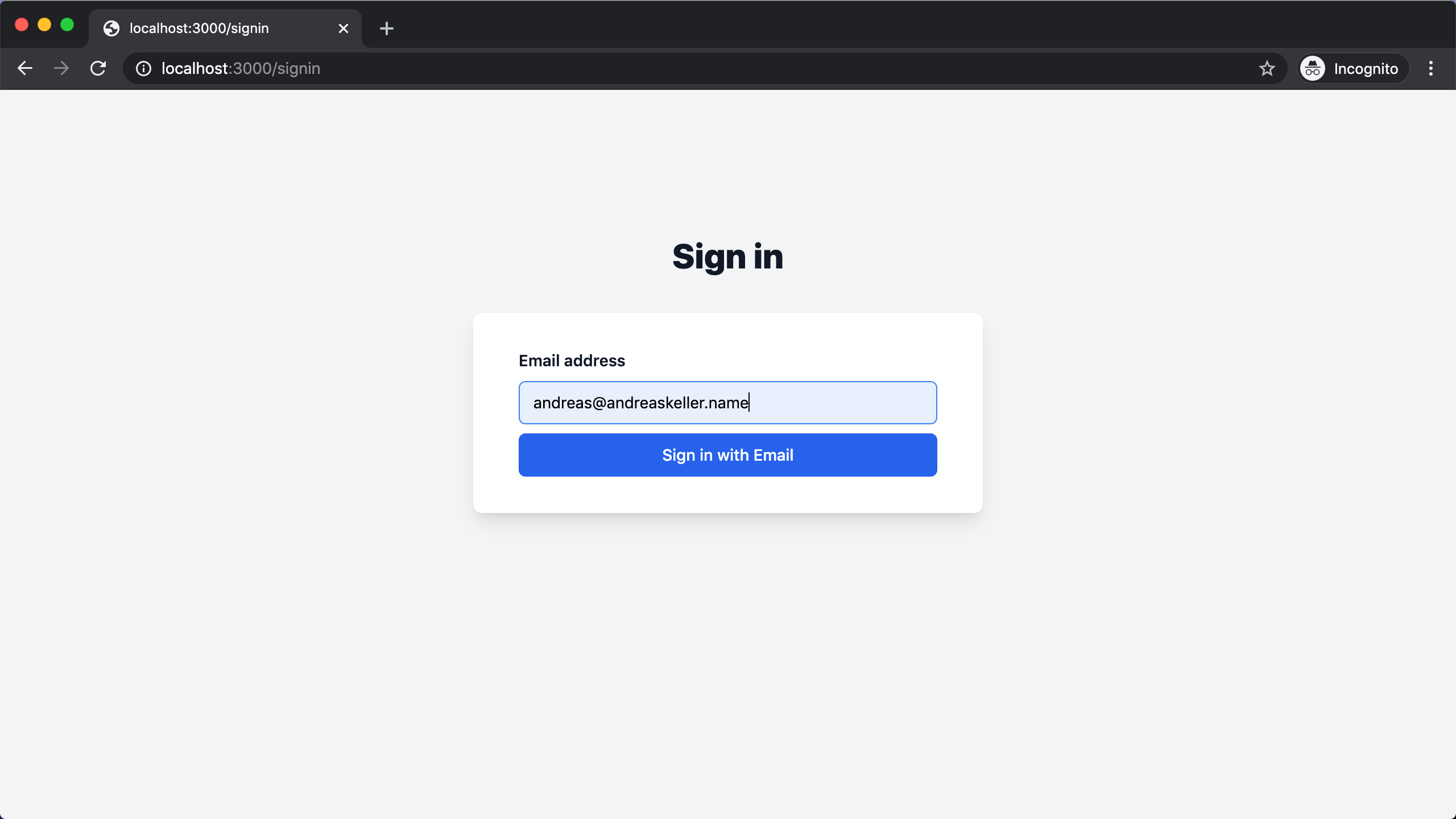Click the browser menu (three dots) icon
This screenshot has height=819, width=1456.
click(1431, 68)
